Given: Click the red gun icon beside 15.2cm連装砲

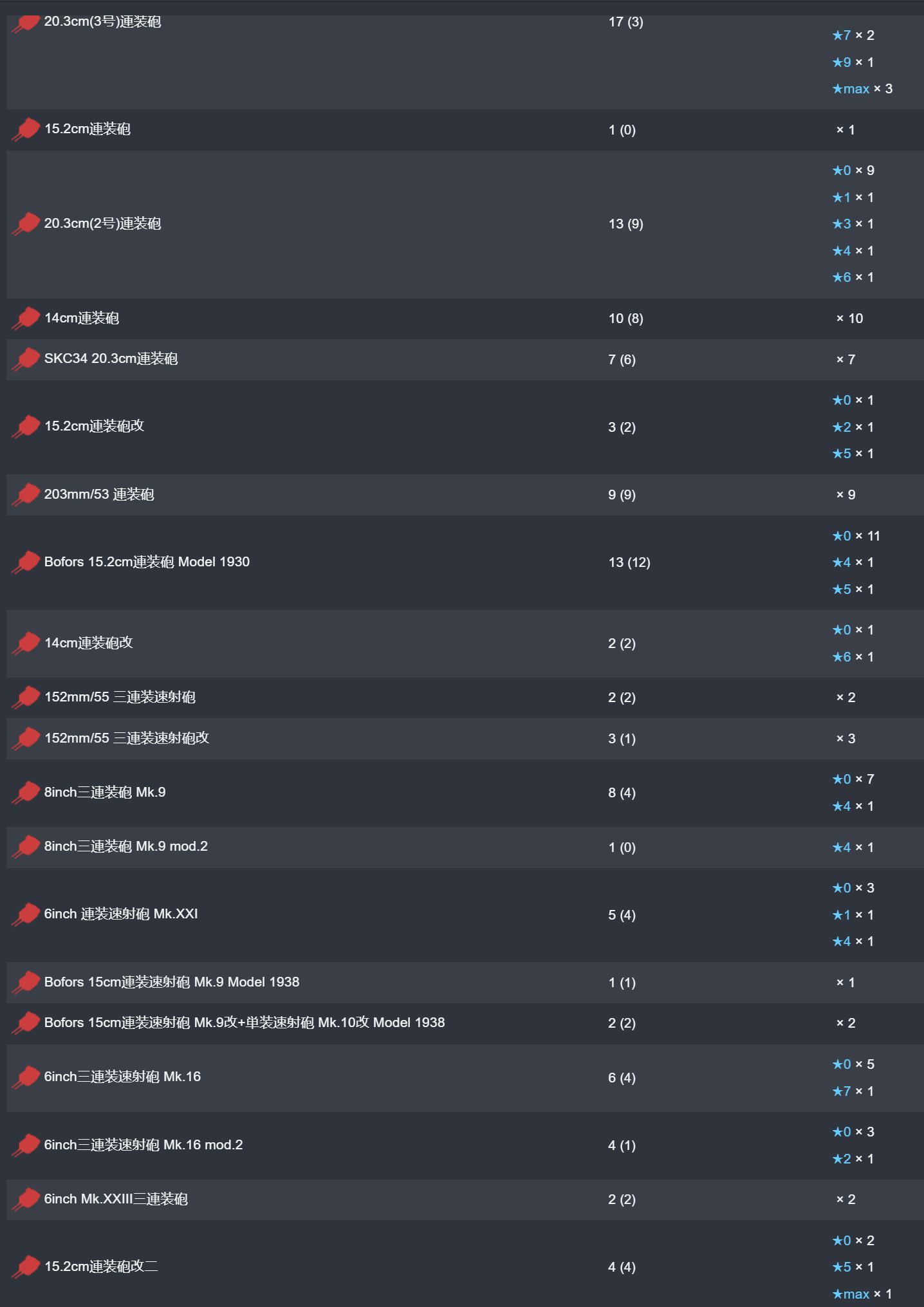Looking at the screenshot, I should (26, 129).
